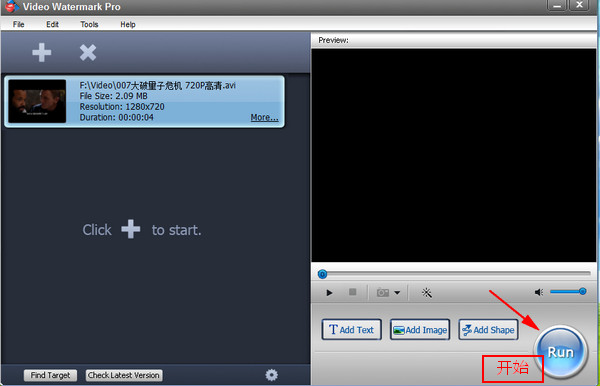600x386 pixels.
Task: Adjust the volume slider
Action: 568,292
